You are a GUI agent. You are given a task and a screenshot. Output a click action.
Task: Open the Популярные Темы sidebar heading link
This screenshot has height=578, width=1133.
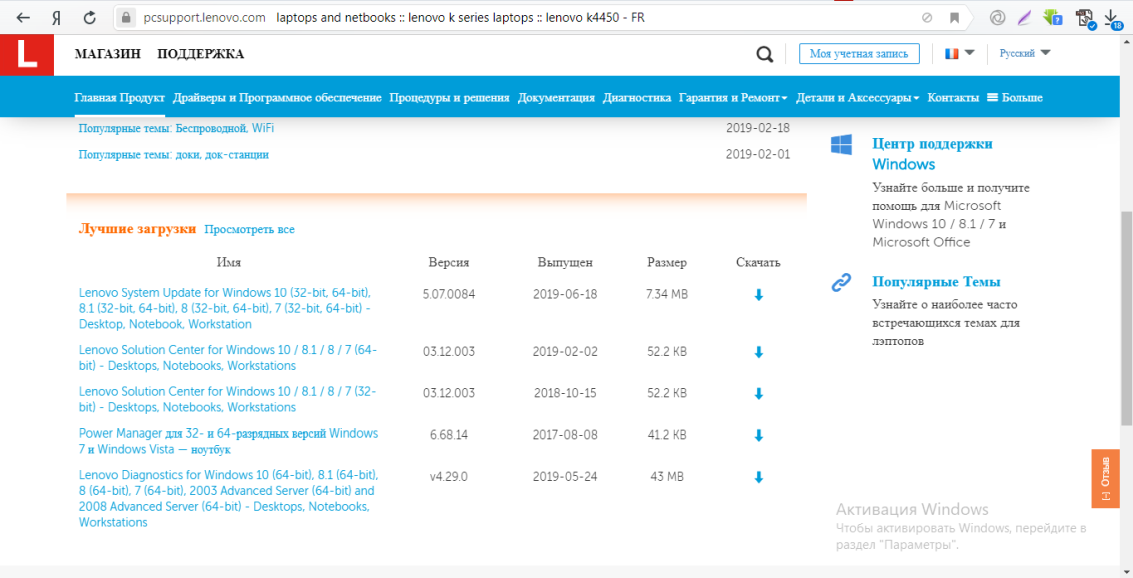pos(936,282)
